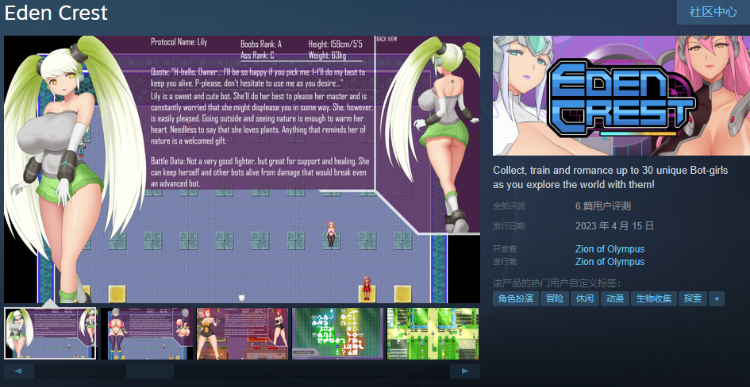750x387 pixels.
Task: Select the 动漫 tag
Action: [x=614, y=299]
